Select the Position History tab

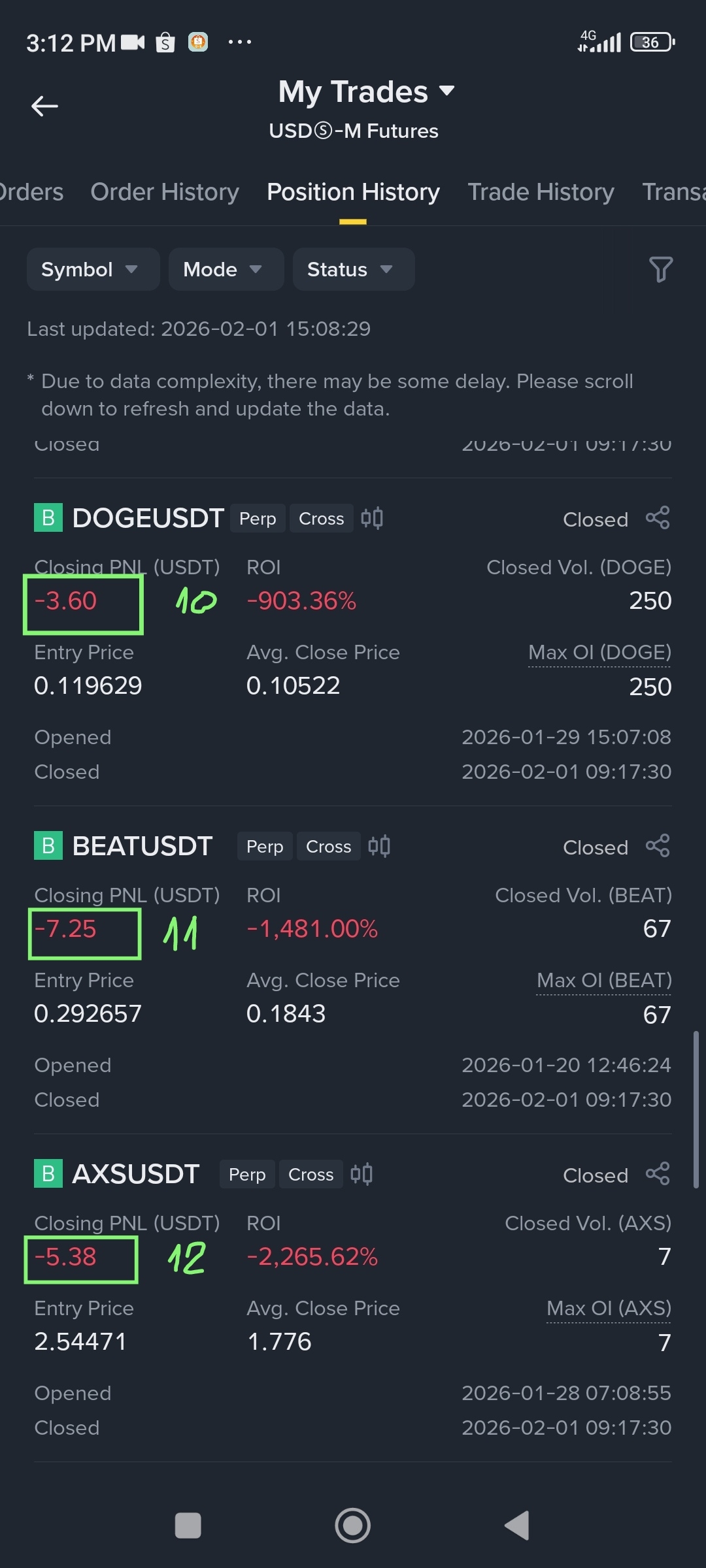click(x=353, y=192)
